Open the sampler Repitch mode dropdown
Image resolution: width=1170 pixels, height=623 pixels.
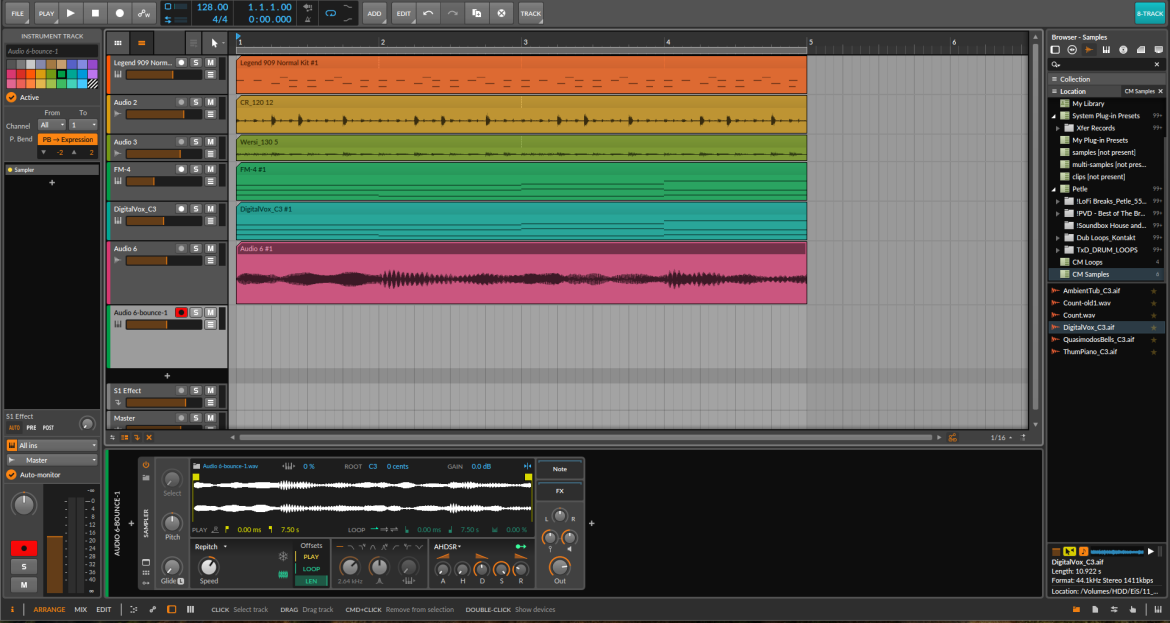click(x=211, y=547)
